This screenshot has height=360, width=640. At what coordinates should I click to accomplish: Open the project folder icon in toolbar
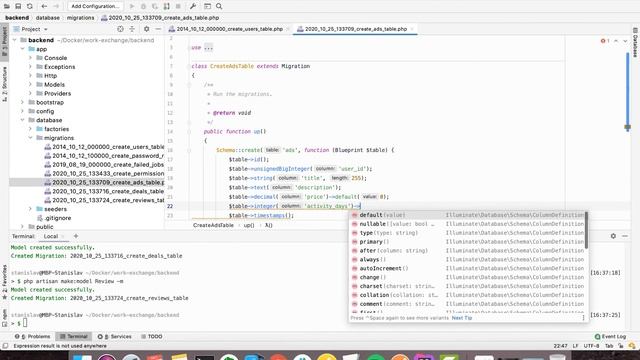pos(7,6)
